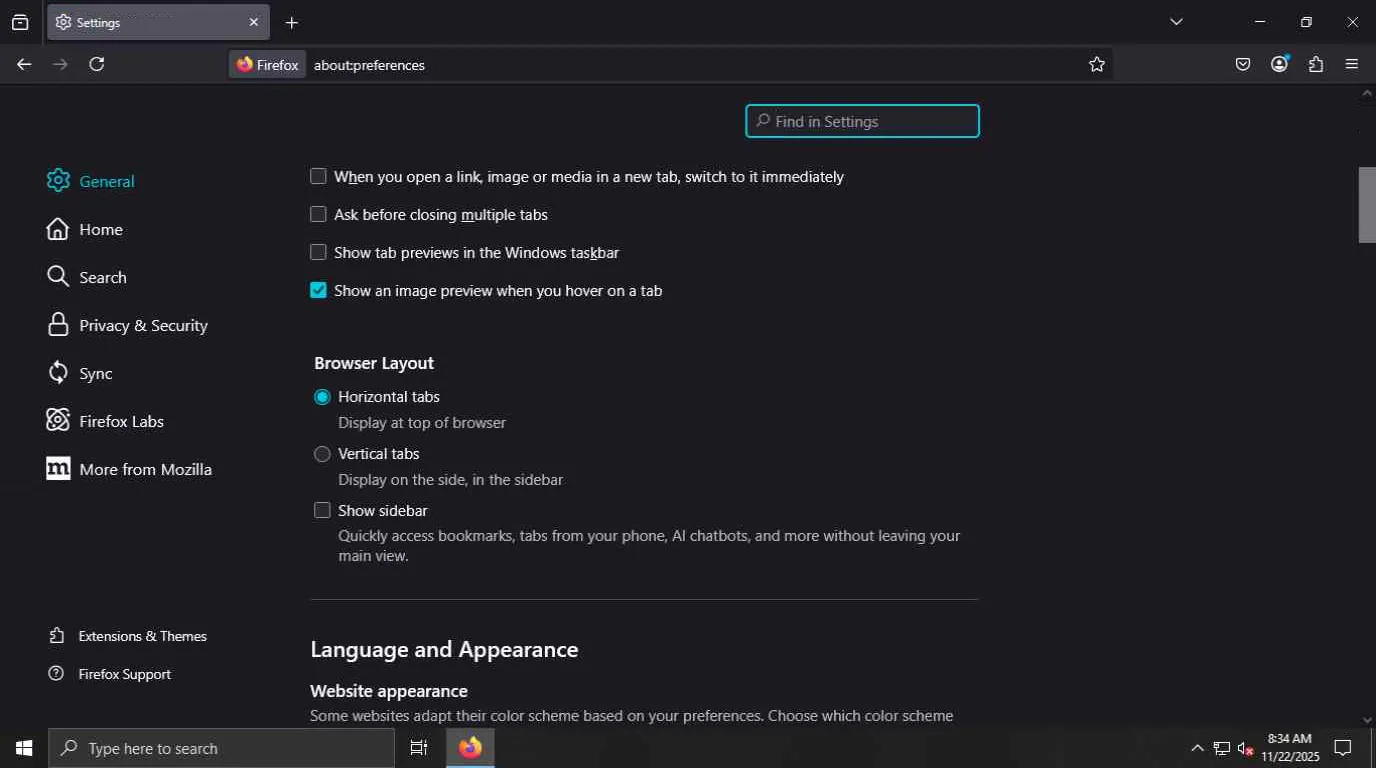Screen dimensions: 1376x768
Task: Click the Find in Settings field
Action: [862, 121]
